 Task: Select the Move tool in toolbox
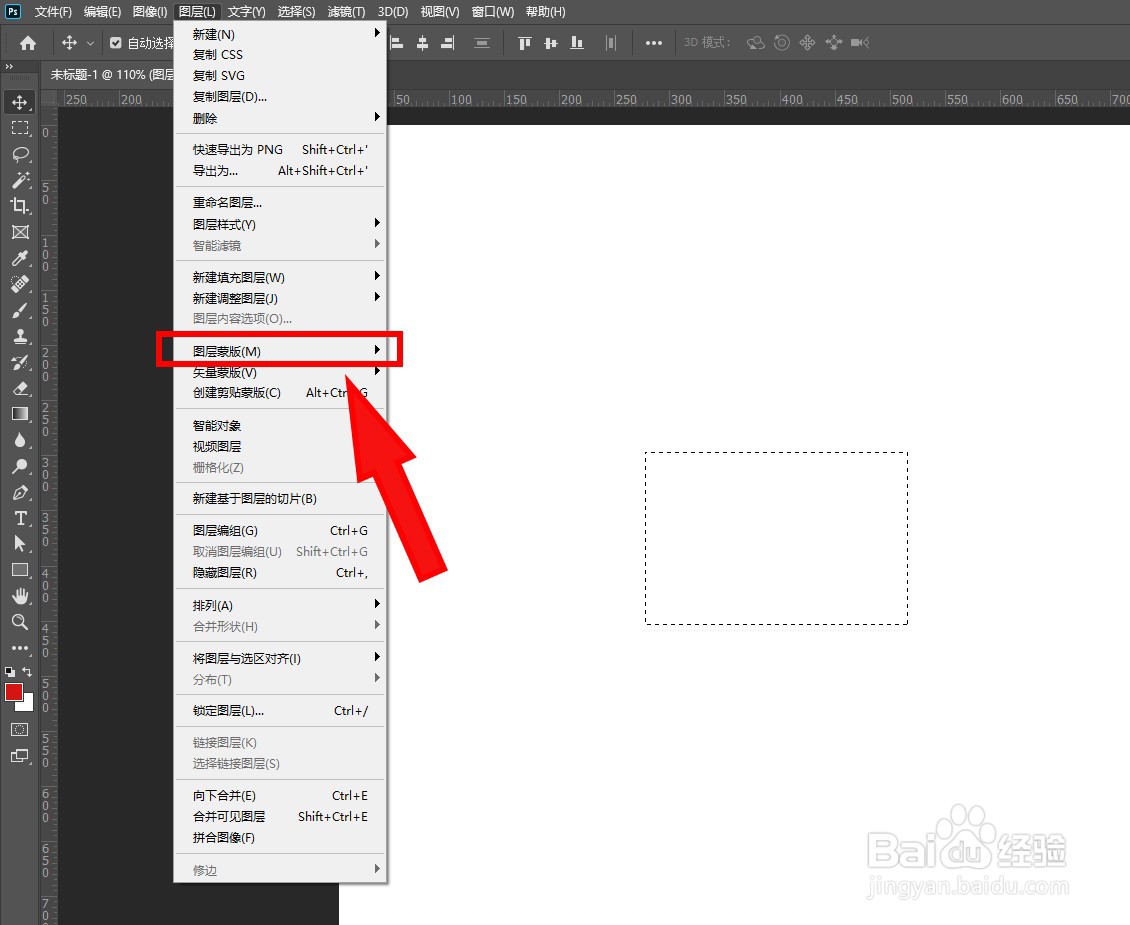[19, 102]
